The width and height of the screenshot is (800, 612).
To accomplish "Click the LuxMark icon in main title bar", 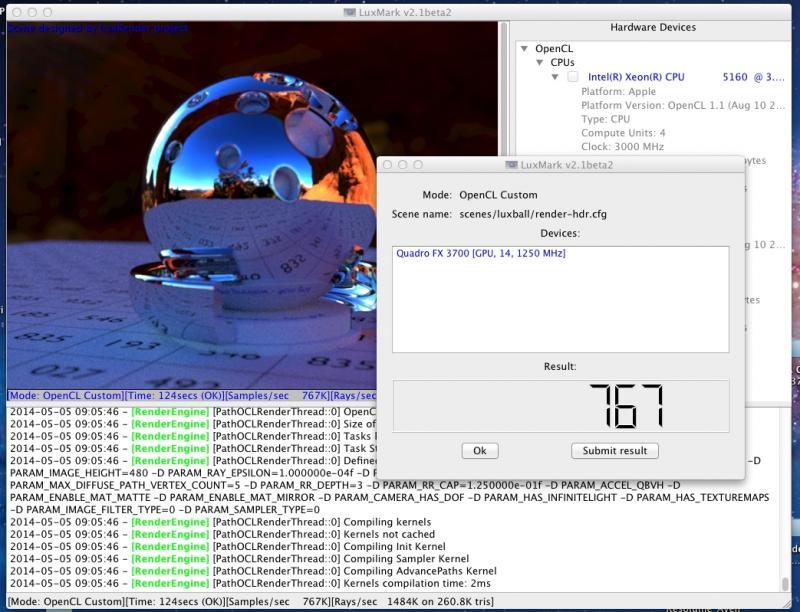I will pos(349,11).
